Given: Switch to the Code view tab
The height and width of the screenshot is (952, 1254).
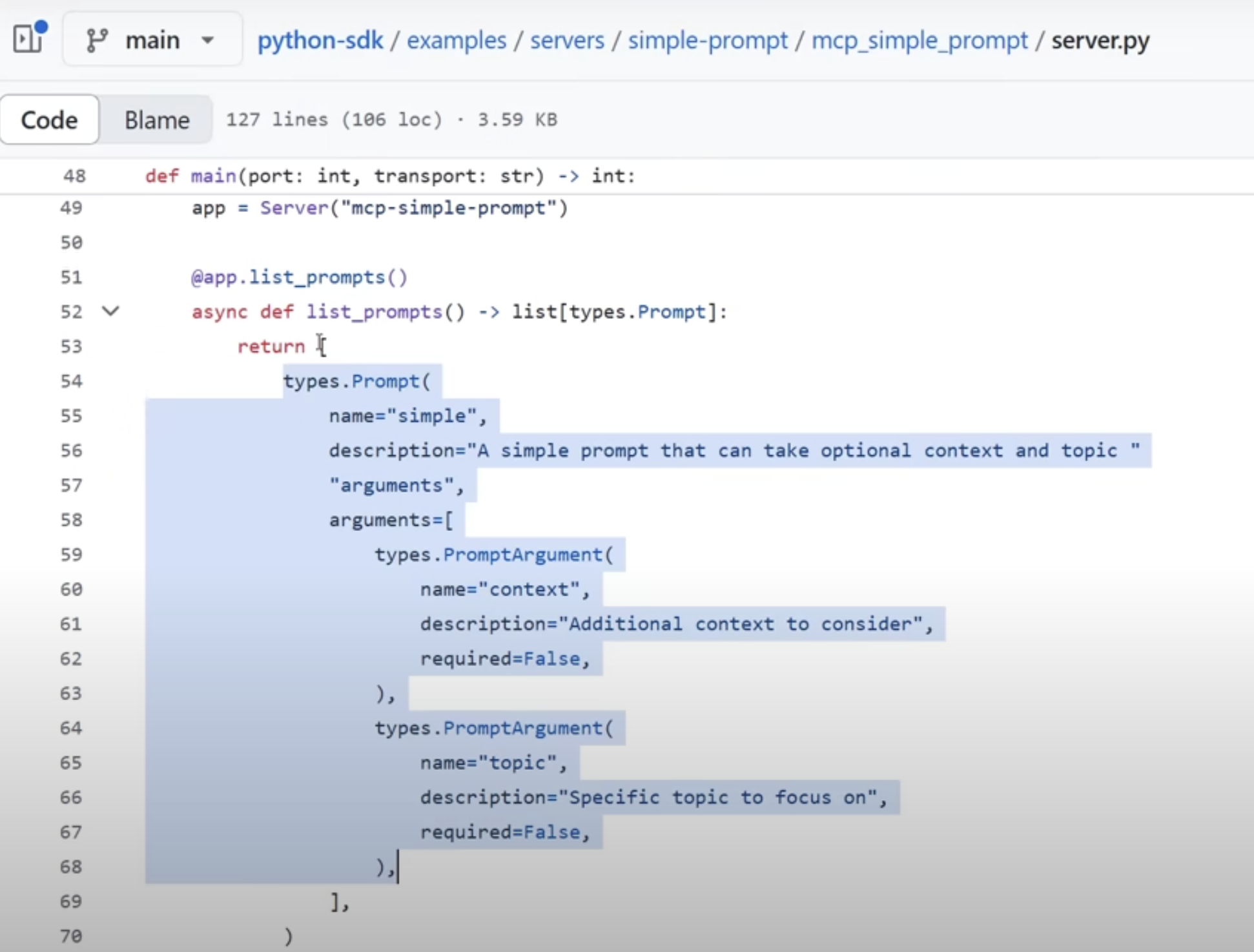Looking at the screenshot, I should [x=50, y=119].
